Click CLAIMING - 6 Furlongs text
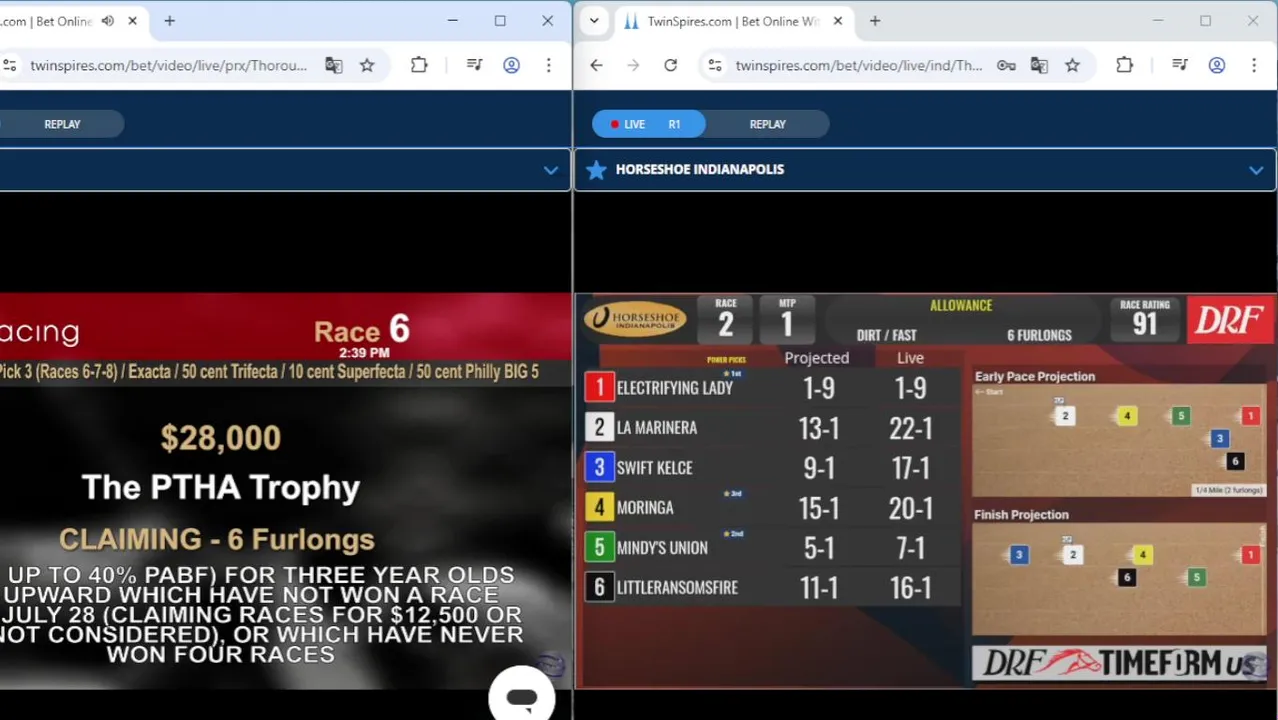The height and width of the screenshot is (720, 1278). point(217,540)
